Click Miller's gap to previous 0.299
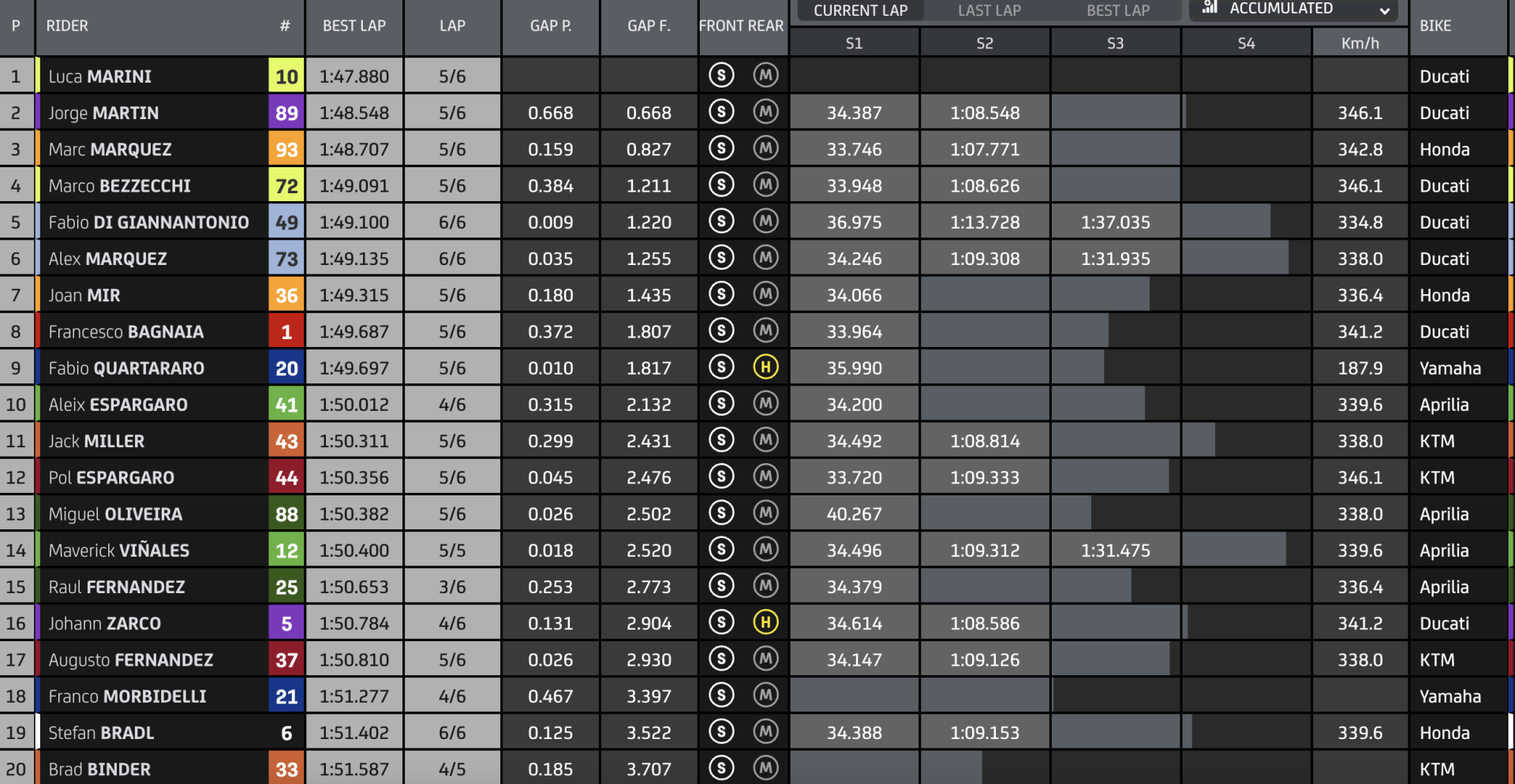The image size is (1515, 784). pos(551,441)
